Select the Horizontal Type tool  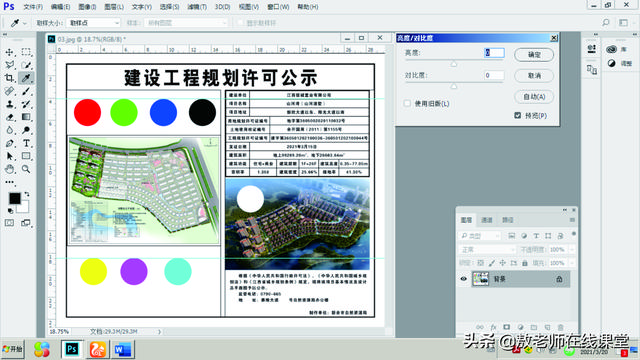(26, 143)
